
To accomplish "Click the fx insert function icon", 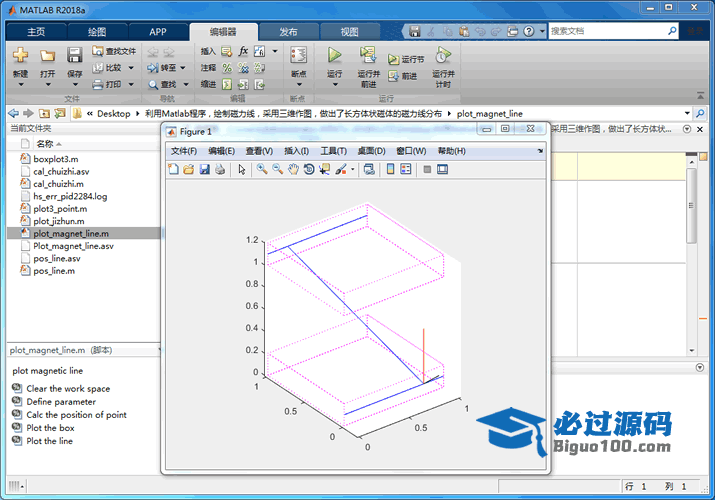I will point(244,51).
